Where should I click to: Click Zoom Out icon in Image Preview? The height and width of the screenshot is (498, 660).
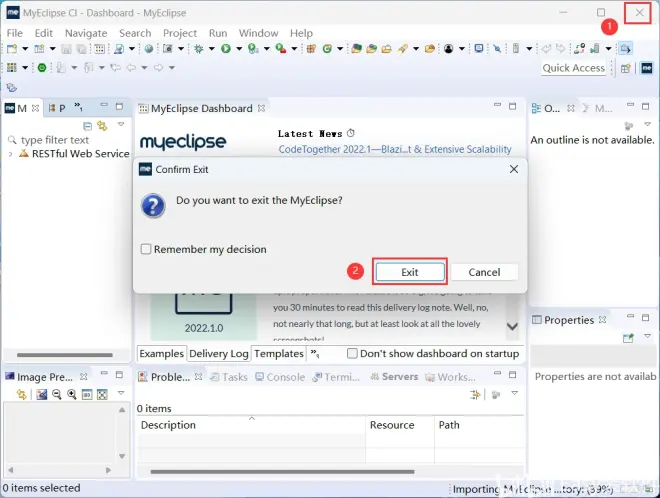(56, 394)
